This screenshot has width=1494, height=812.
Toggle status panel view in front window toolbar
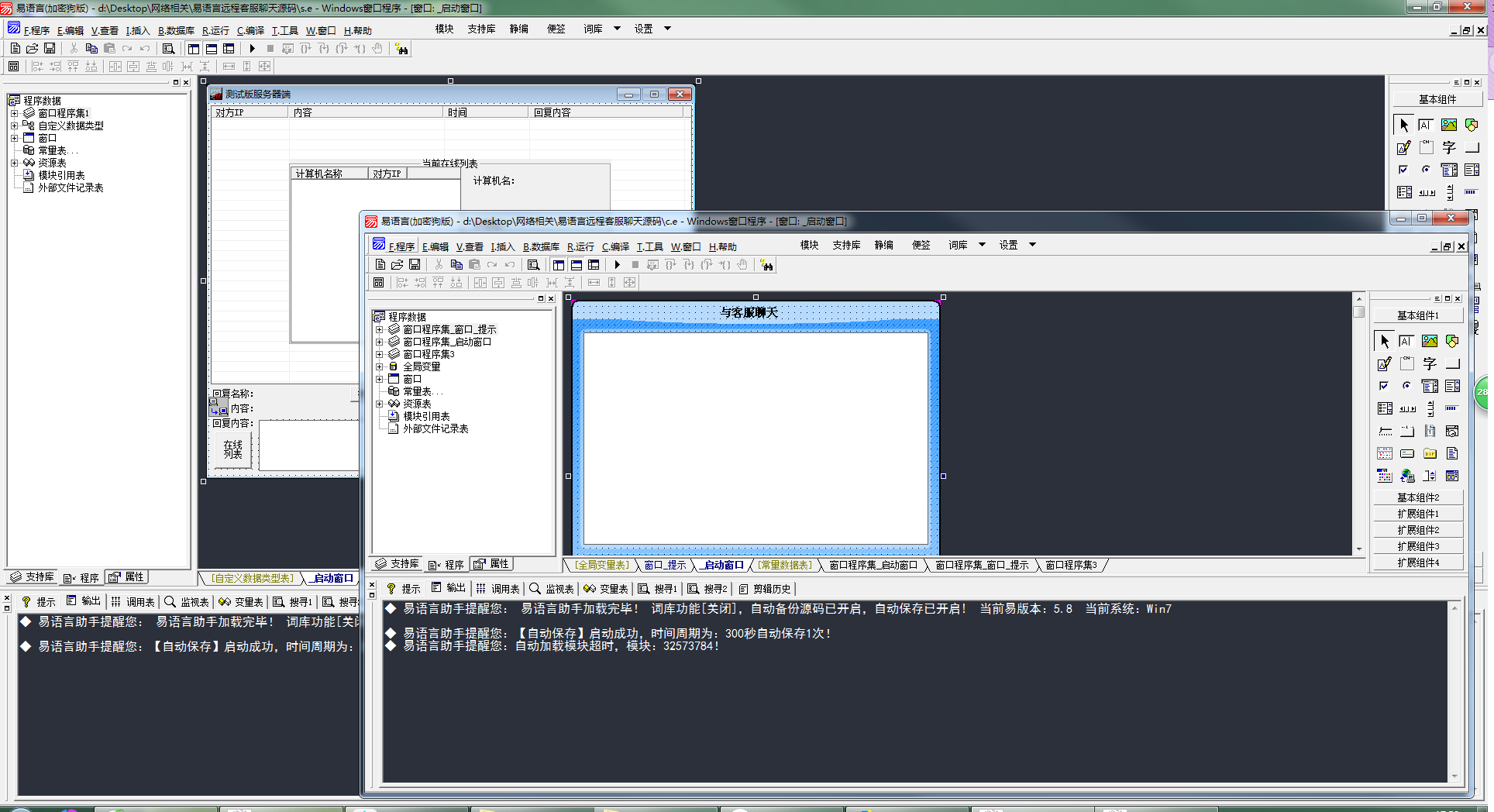[x=577, y=265]
